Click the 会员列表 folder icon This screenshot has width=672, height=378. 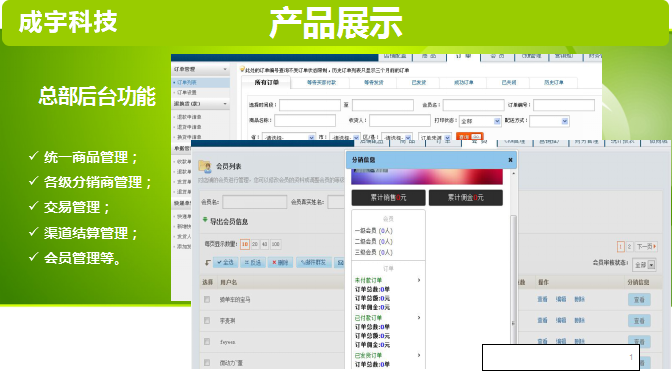click(205, 166)
